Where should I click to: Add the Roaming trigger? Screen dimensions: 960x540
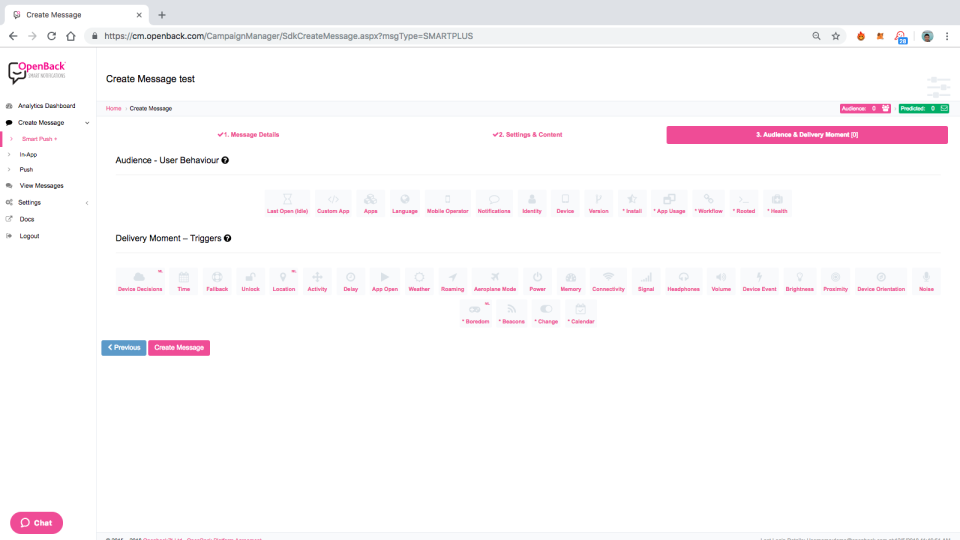pyautogui.click(x=452, y=281)
